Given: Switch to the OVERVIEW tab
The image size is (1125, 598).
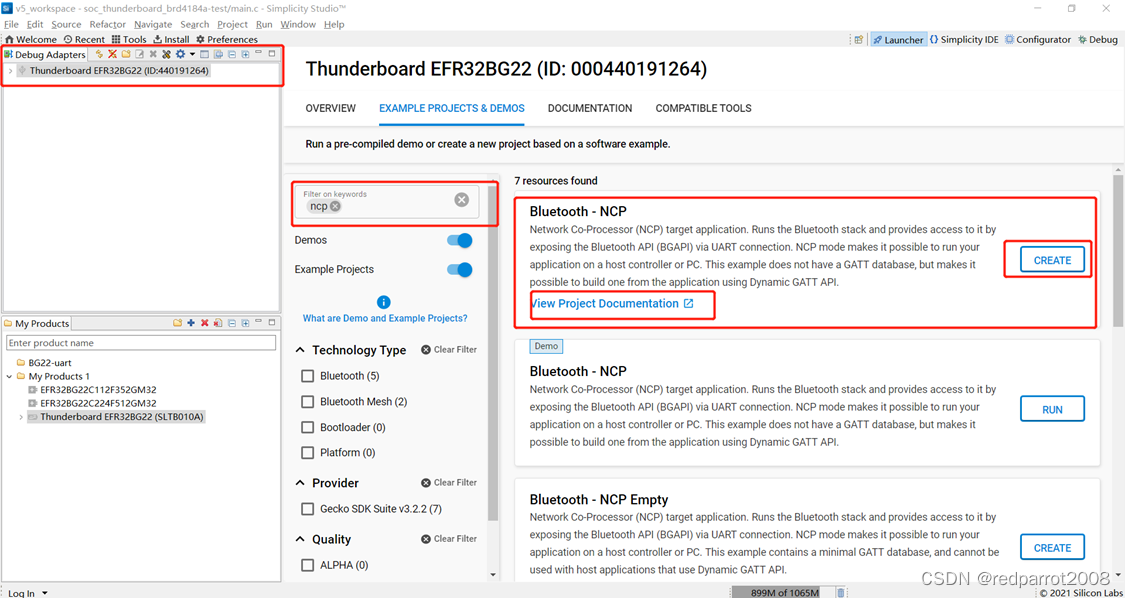Looking at the screenshot, I should 331,108.
